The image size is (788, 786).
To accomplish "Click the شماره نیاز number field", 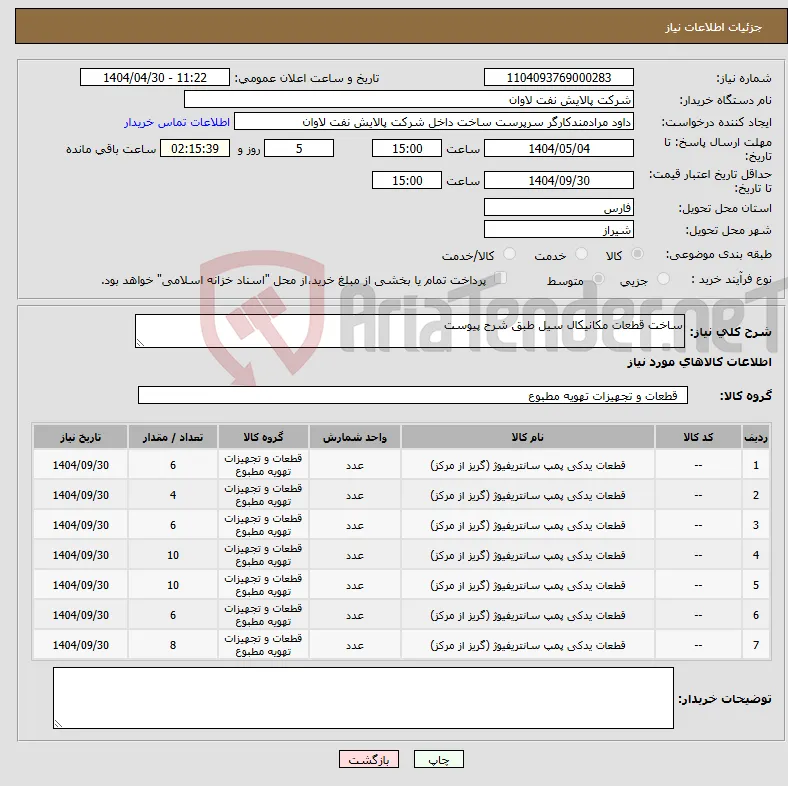I will (x=558, y=77).
